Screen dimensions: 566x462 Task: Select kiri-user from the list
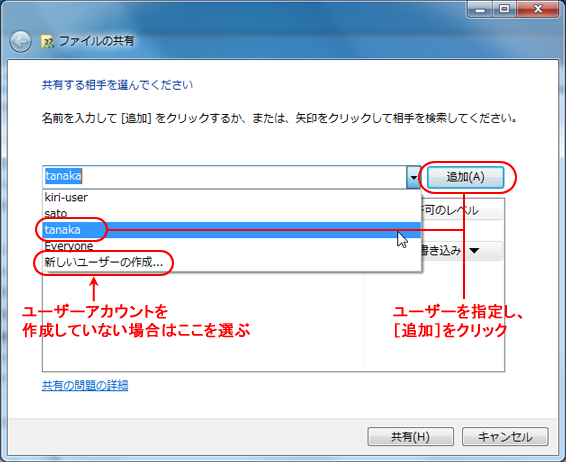pos(232,197)
